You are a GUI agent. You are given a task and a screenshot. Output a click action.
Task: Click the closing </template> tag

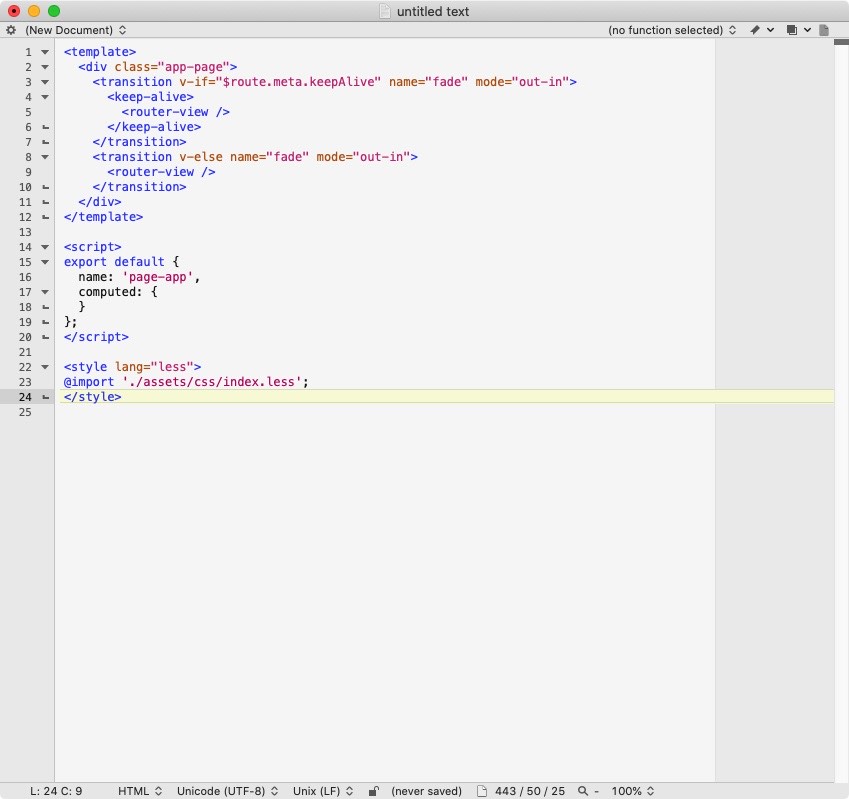103,217
